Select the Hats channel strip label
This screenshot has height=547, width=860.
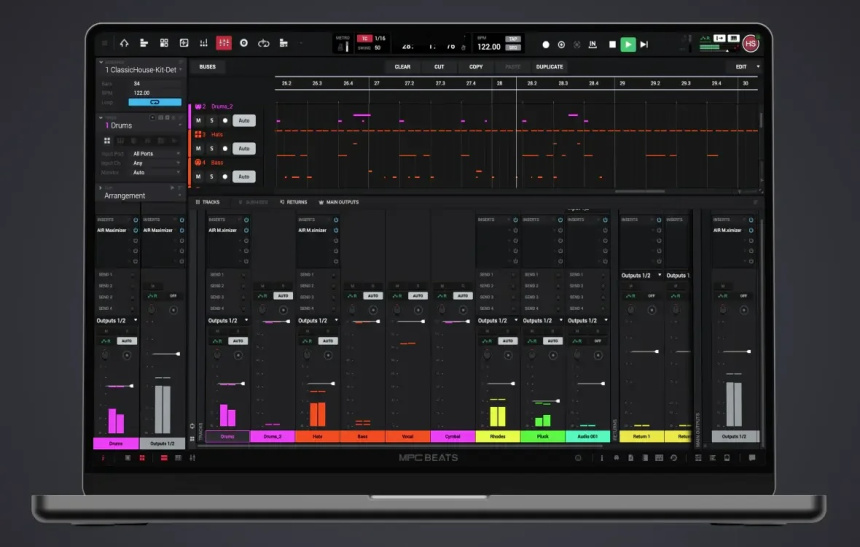[318, 437]
